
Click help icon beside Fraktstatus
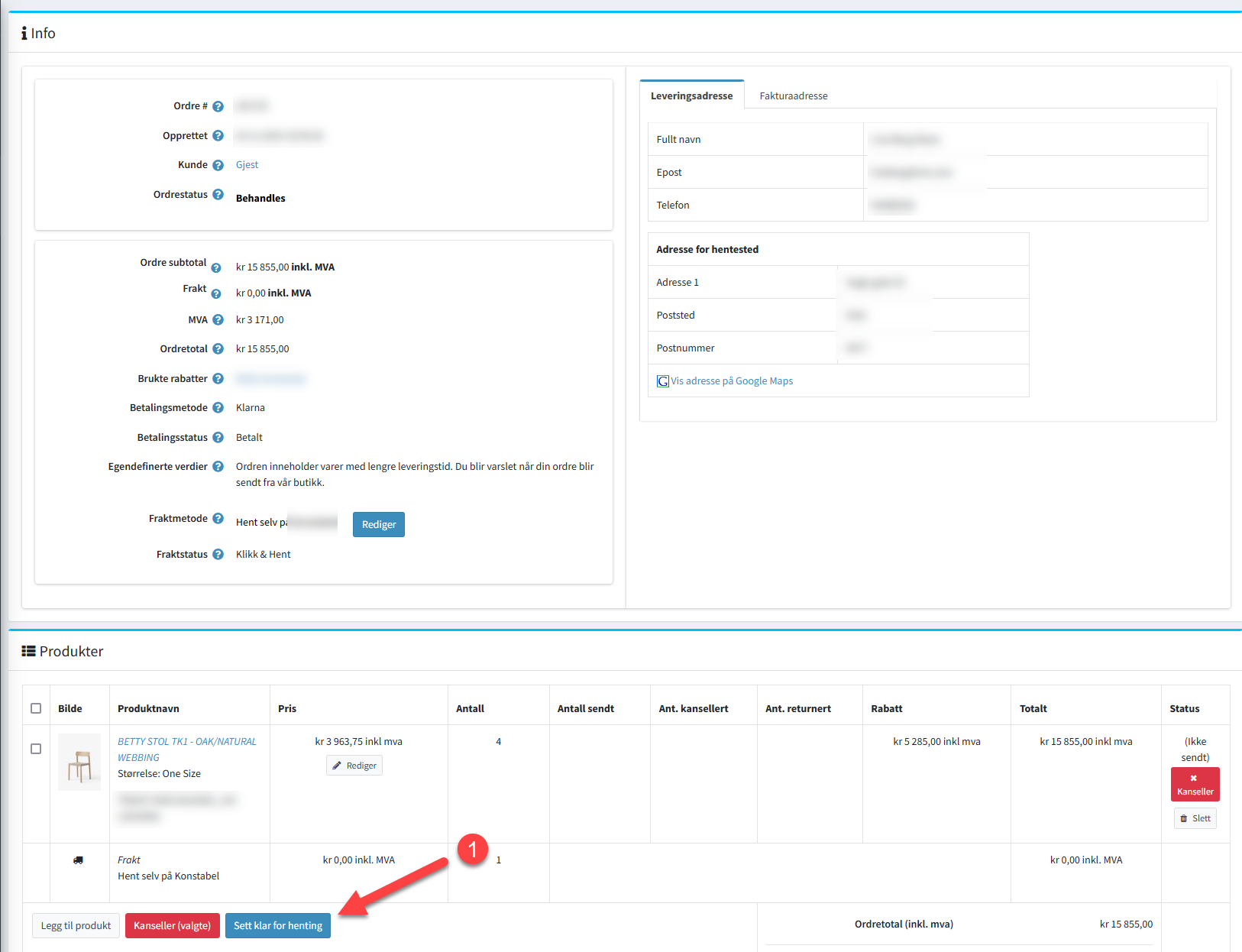click(218, 555)
